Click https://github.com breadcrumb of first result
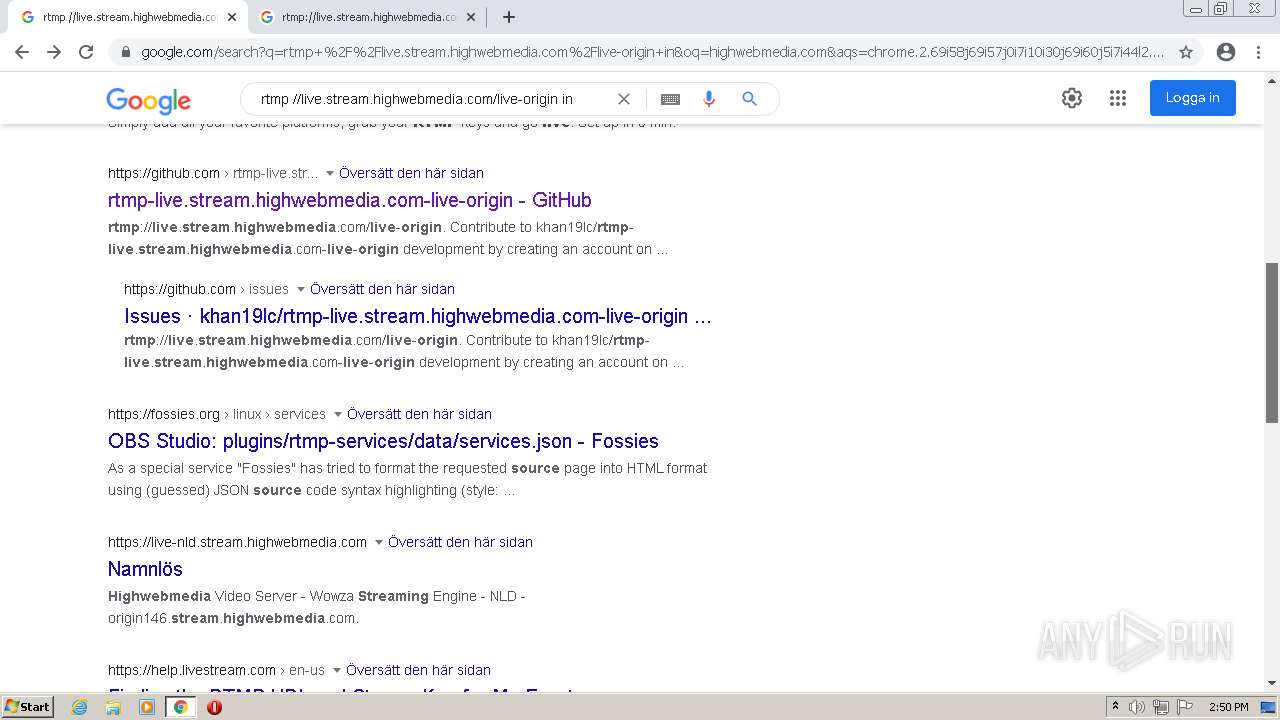The width and height of the screenshot is (1280, 720). (x=164, y=173)
